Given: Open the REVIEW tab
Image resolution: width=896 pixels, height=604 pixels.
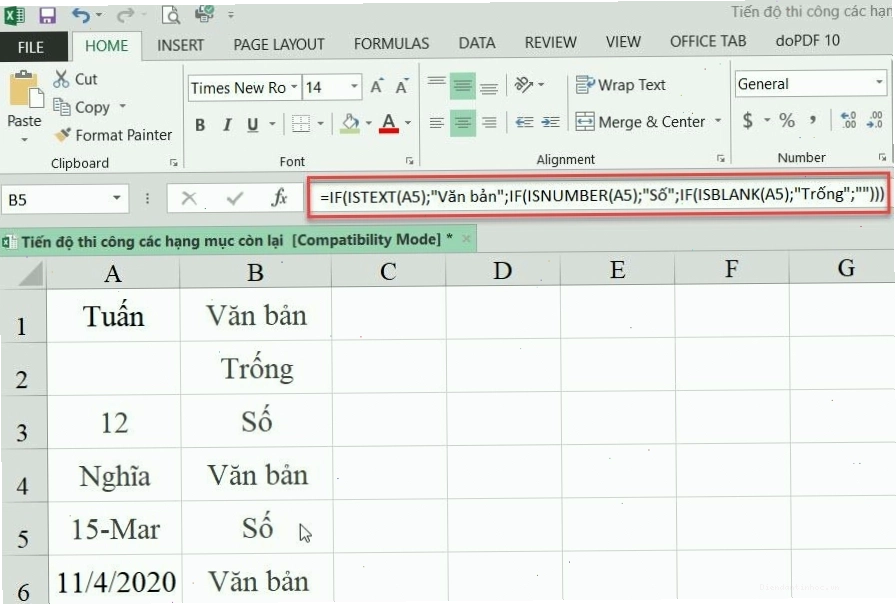Looking at the screenshot, I should coord(550,43).
